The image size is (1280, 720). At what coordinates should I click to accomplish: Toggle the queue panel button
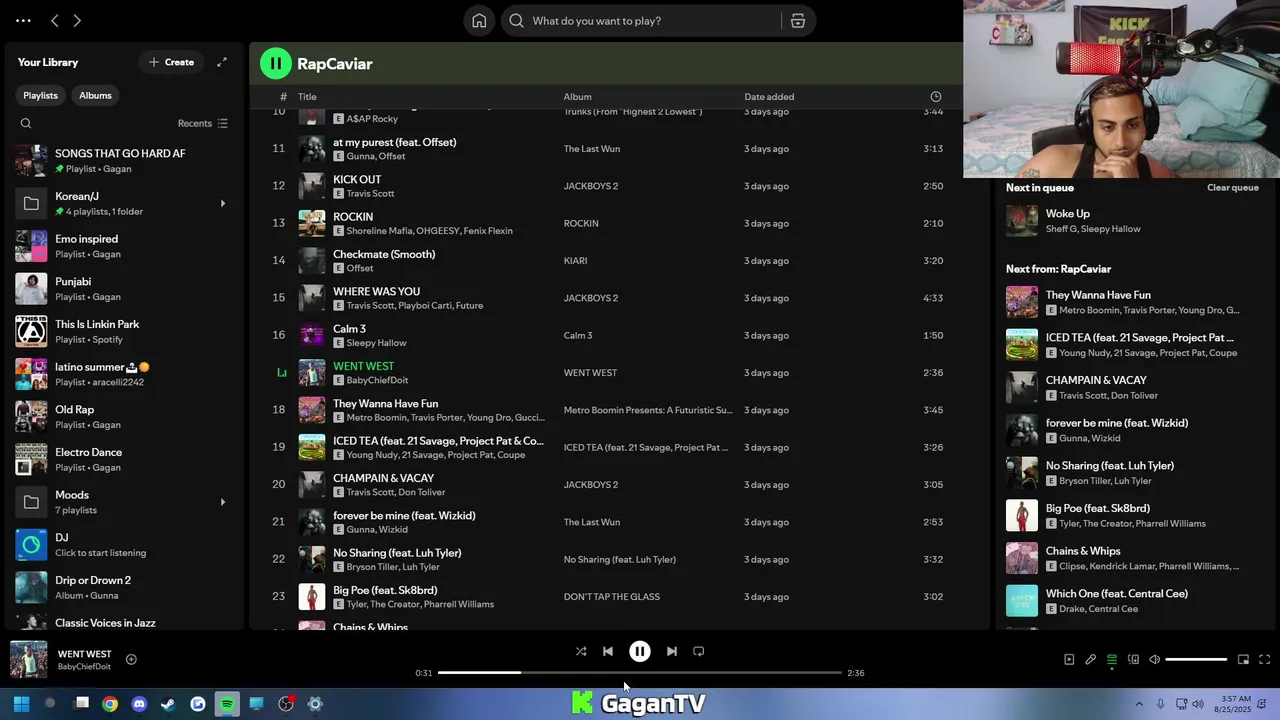(1112, 659)
